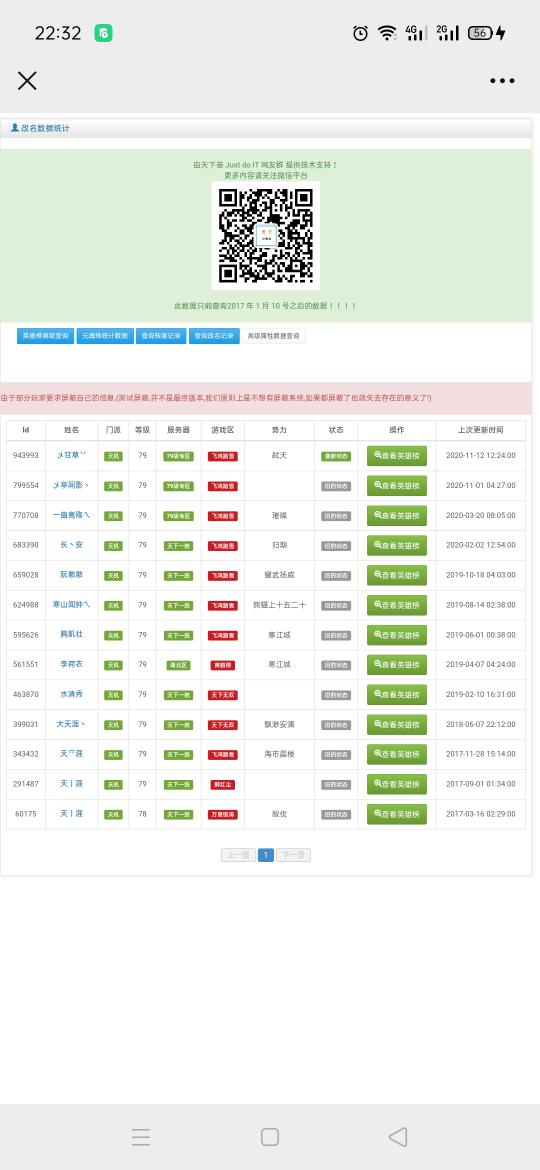Image resolution: width=540 pixels, height=1170 pixels.
Task: View hero board for Id 343432
Action: [397, 754]
